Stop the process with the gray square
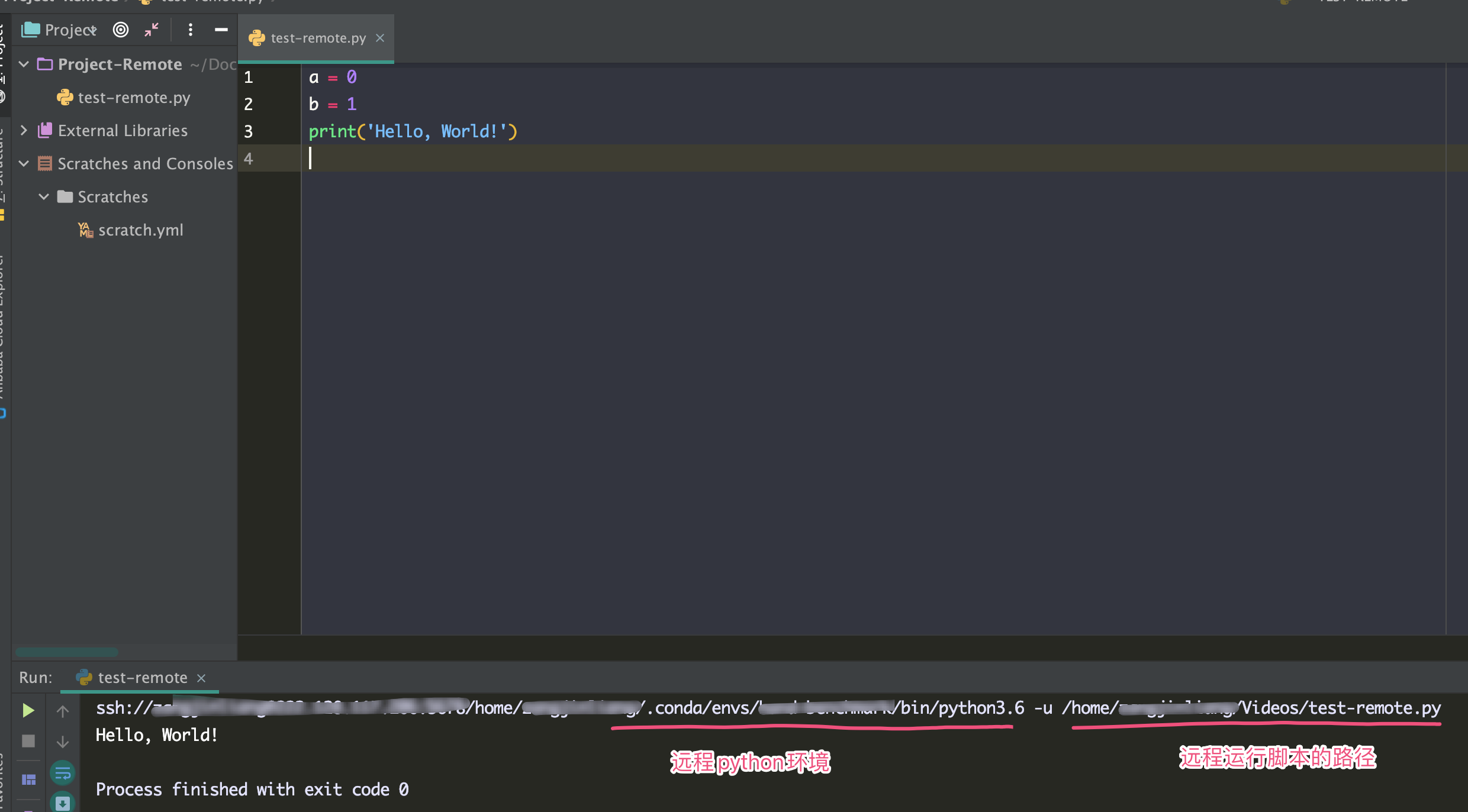This screenshot has height=812, width=1468. point(28,741)
